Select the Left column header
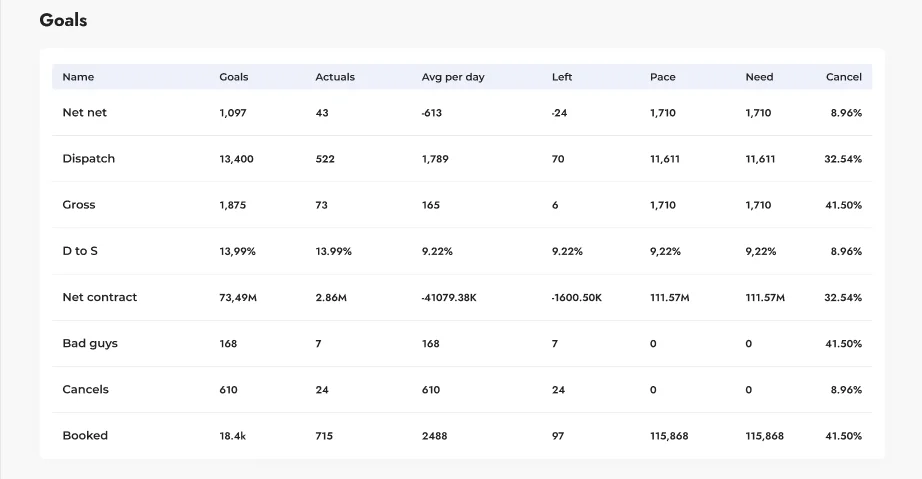This screenshot has width=922, height=479. tap(562, 77)
